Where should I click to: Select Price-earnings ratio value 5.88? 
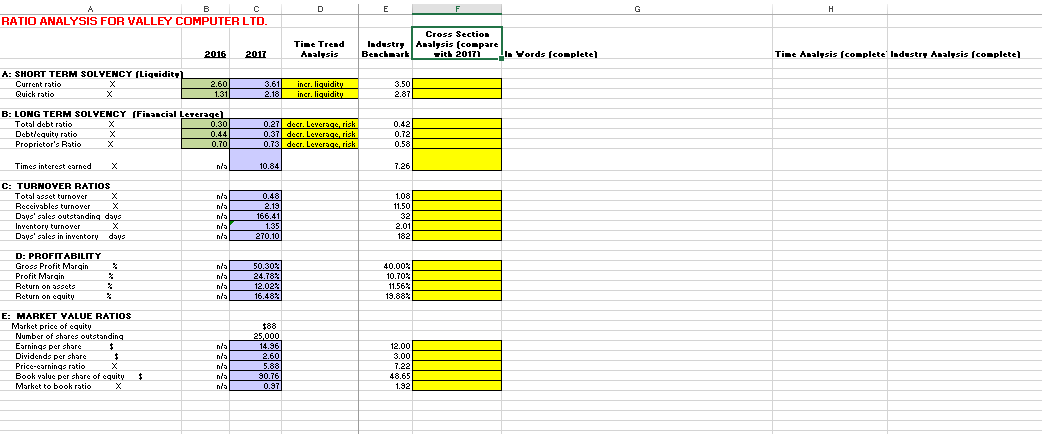click(x=256, y=366)
